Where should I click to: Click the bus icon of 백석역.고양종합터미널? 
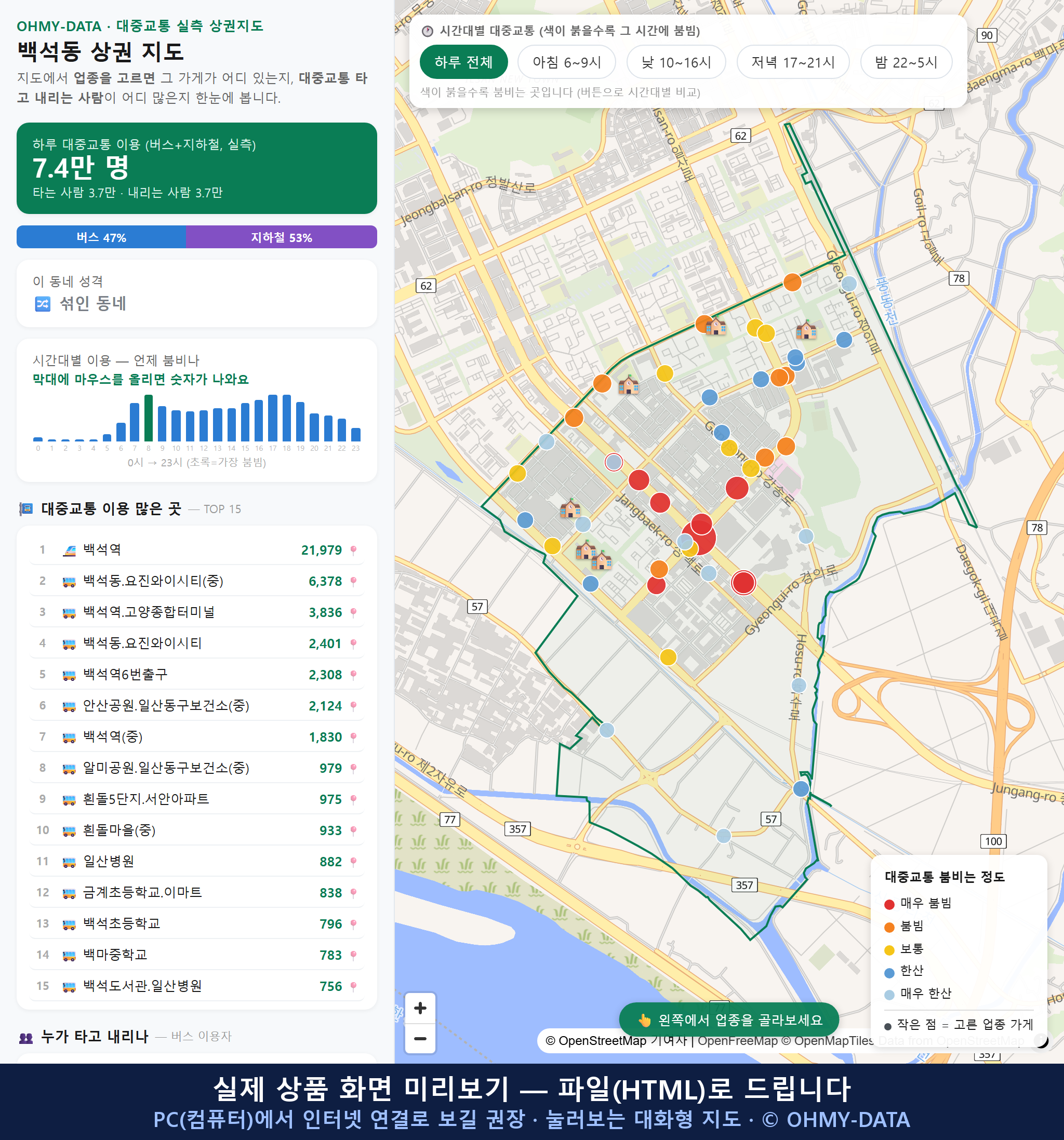pos(70,613)
